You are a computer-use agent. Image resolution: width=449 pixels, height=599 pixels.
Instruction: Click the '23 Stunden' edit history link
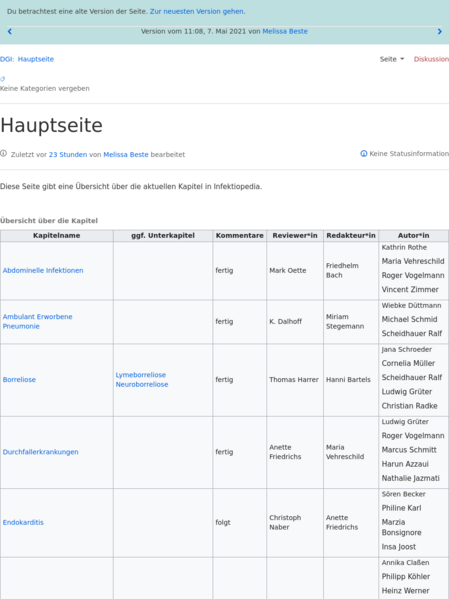click(x=68, y=155)
